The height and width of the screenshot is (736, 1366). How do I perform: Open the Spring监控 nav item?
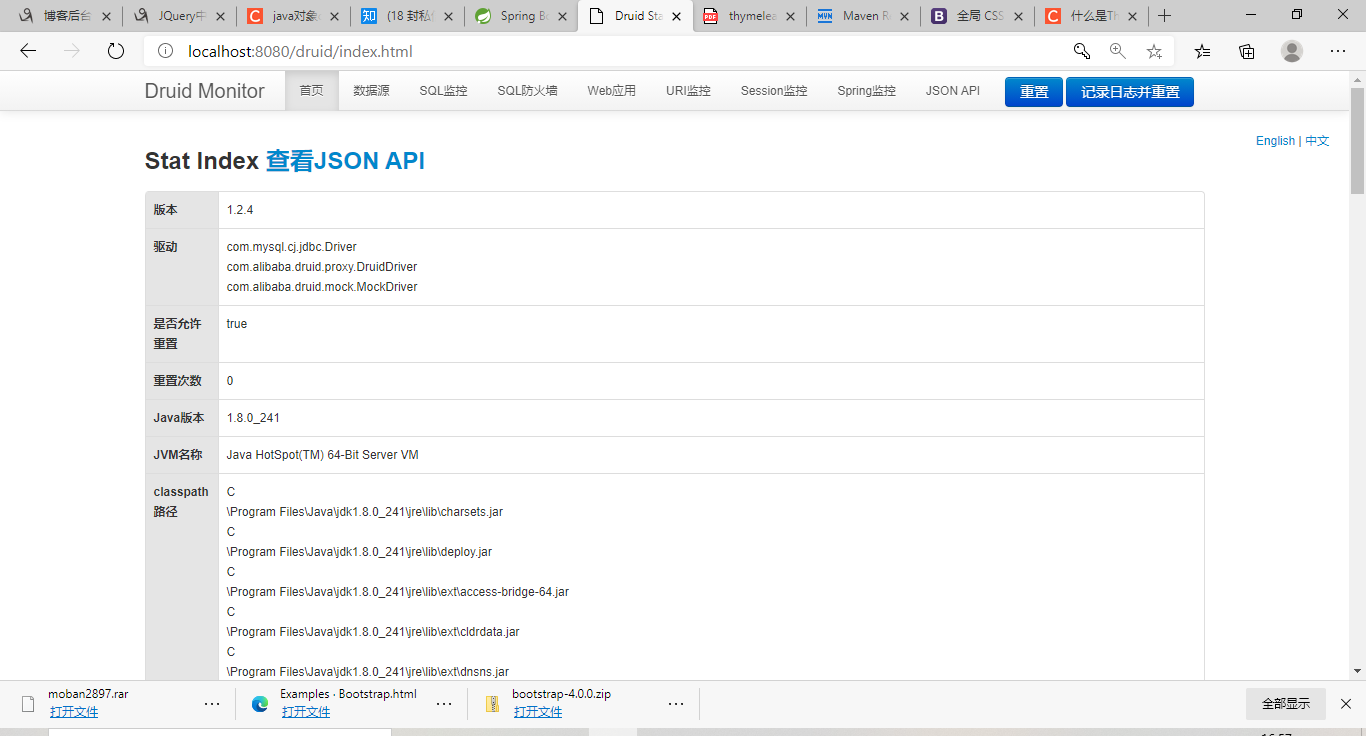pyautogui.click(x=866, y=91)
